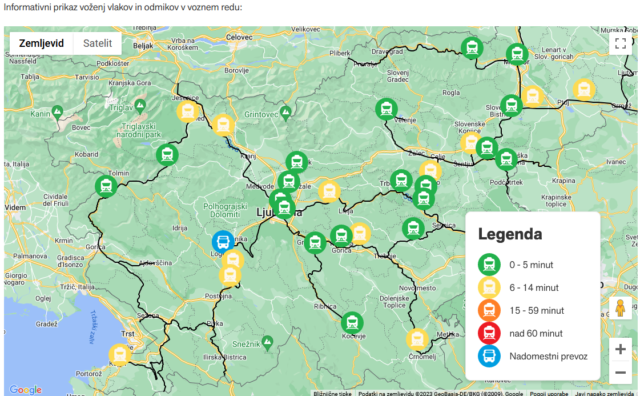640x396 pixels.
Task: Select the yellow train marker at Jesenice
Action: 188,111
